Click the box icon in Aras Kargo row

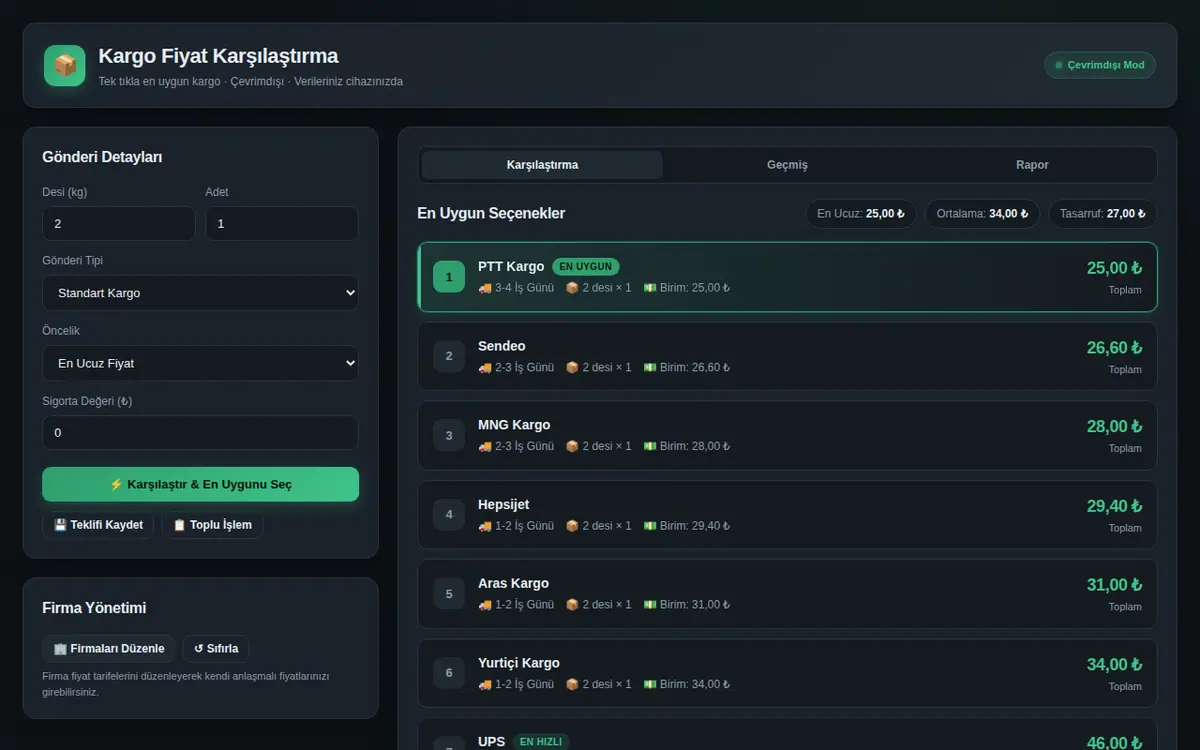573,605
